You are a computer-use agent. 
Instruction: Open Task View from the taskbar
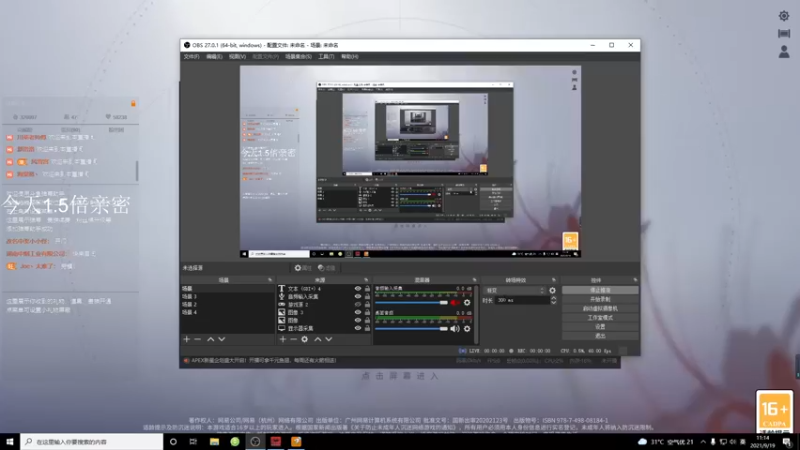[193, 442]
